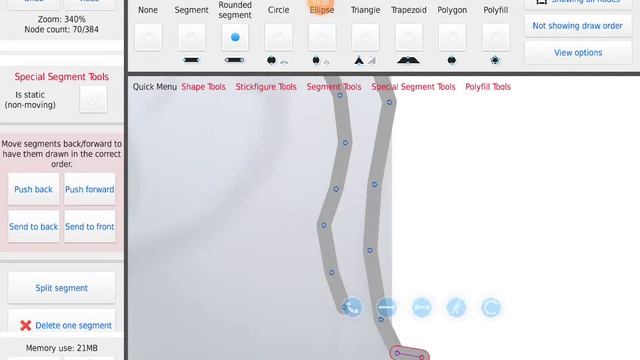Tap the floating diagonal-slash quick tool icon
640x360 pixels.
click(456, 307)
